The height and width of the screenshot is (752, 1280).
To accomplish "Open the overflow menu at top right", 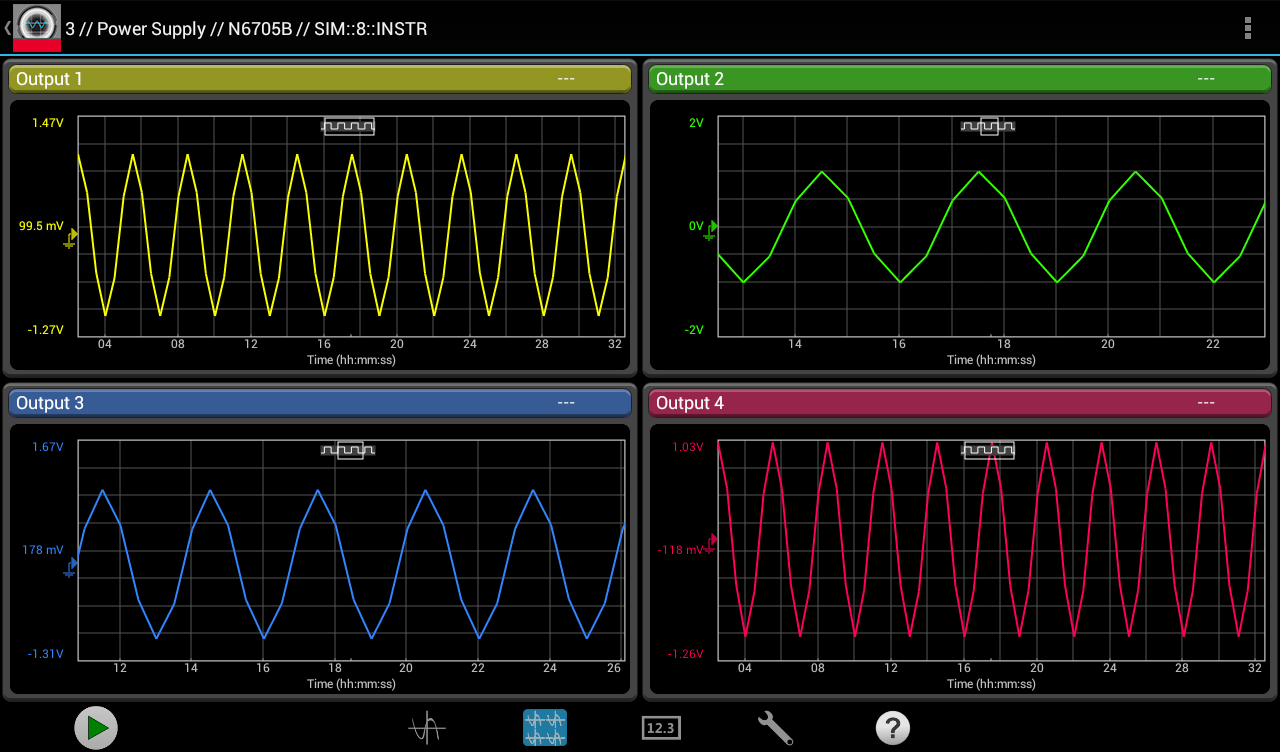I will (x=1247, y=27).
